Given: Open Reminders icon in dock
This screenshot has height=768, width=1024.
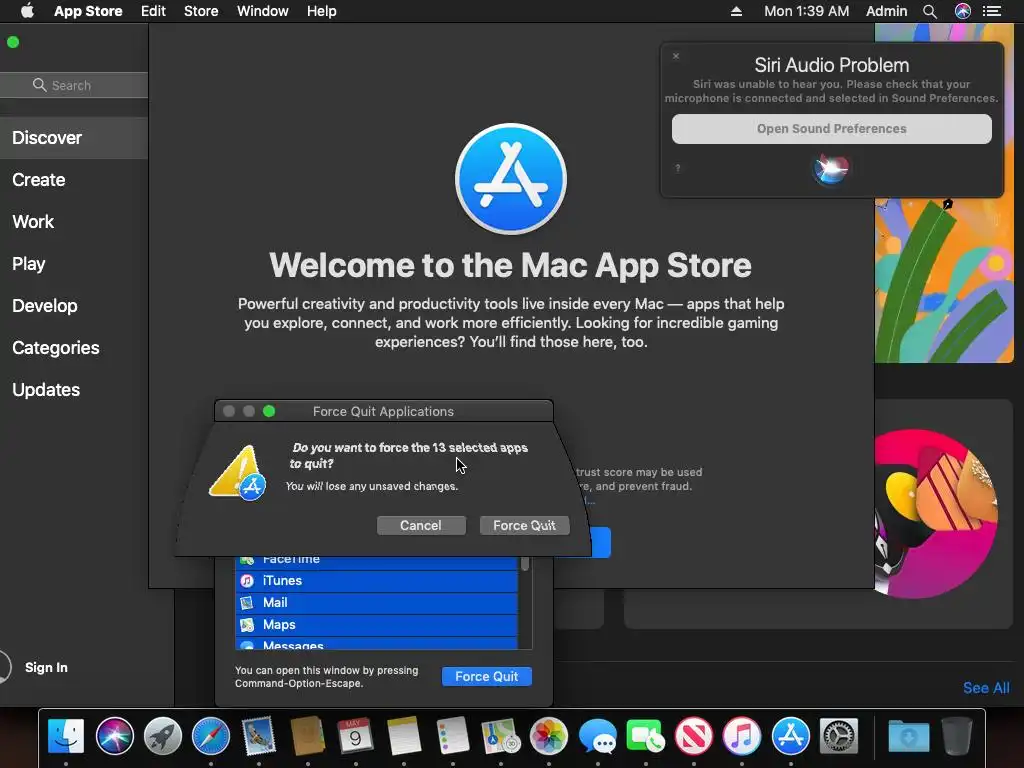Looking at the screenshot, I should 452,736.
